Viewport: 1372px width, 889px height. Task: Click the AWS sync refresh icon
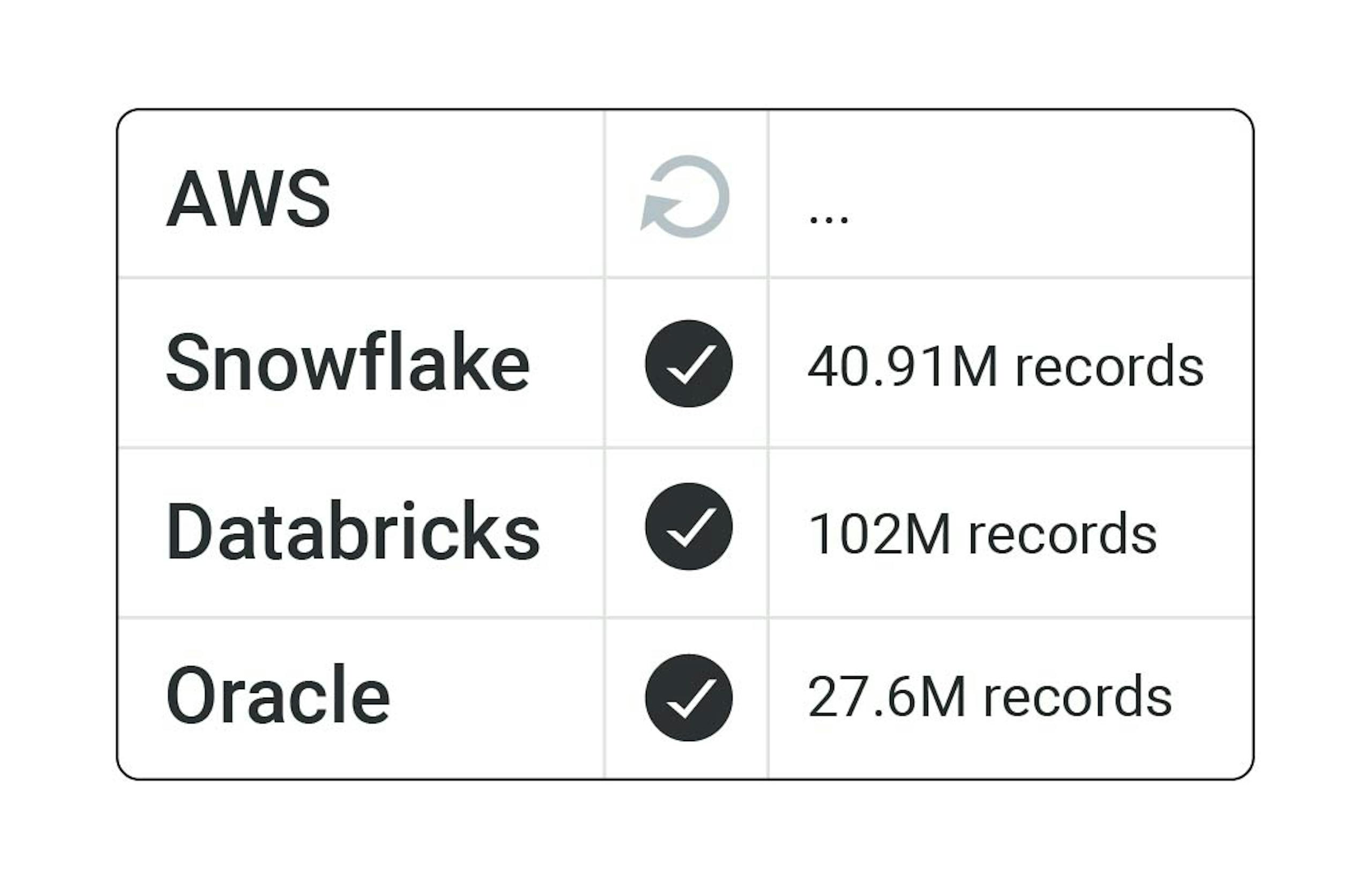pos(686,197)
